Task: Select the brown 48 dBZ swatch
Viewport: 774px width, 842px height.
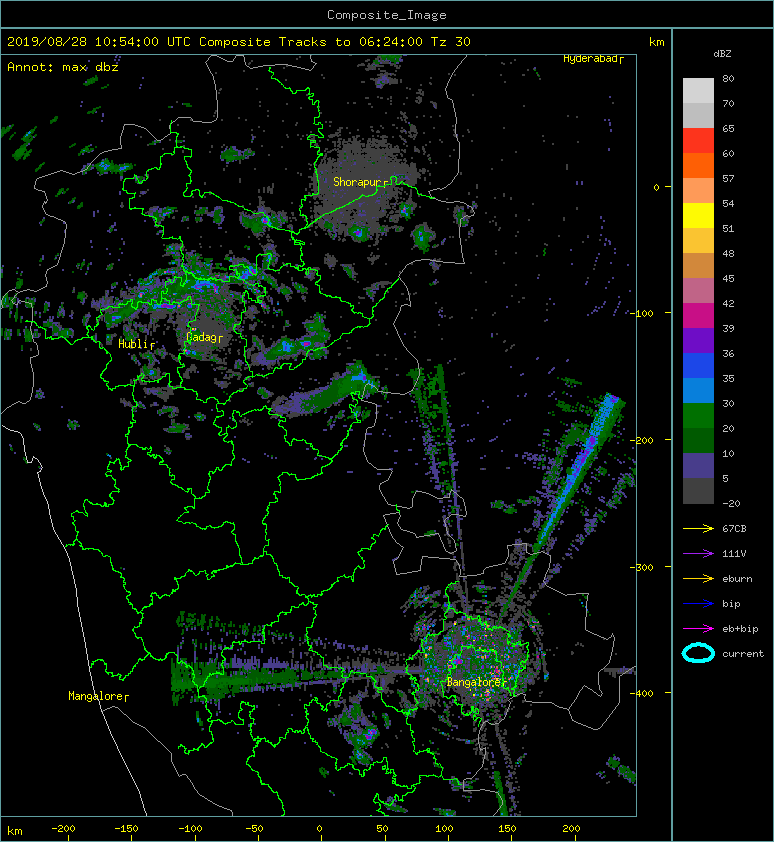Action: (698, 265)
